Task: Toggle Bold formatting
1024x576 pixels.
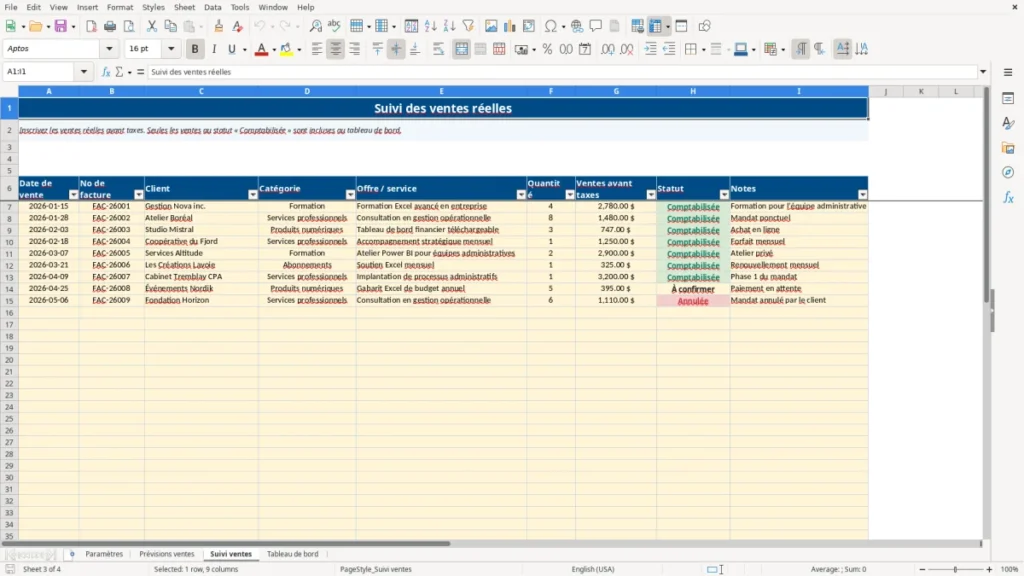Action: click(x=195, y=49)
